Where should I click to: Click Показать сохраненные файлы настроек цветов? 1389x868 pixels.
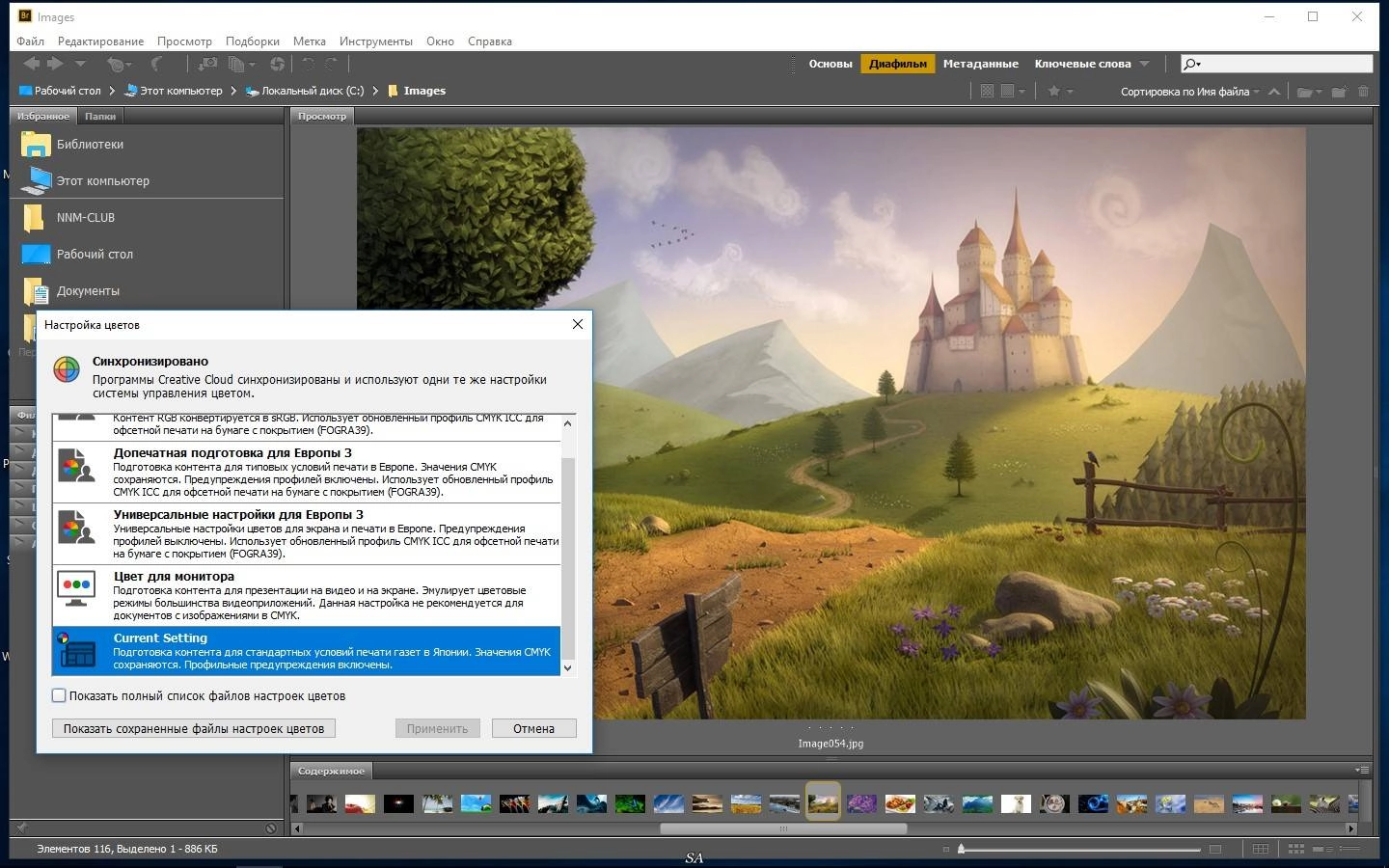(x=194, y=728)
